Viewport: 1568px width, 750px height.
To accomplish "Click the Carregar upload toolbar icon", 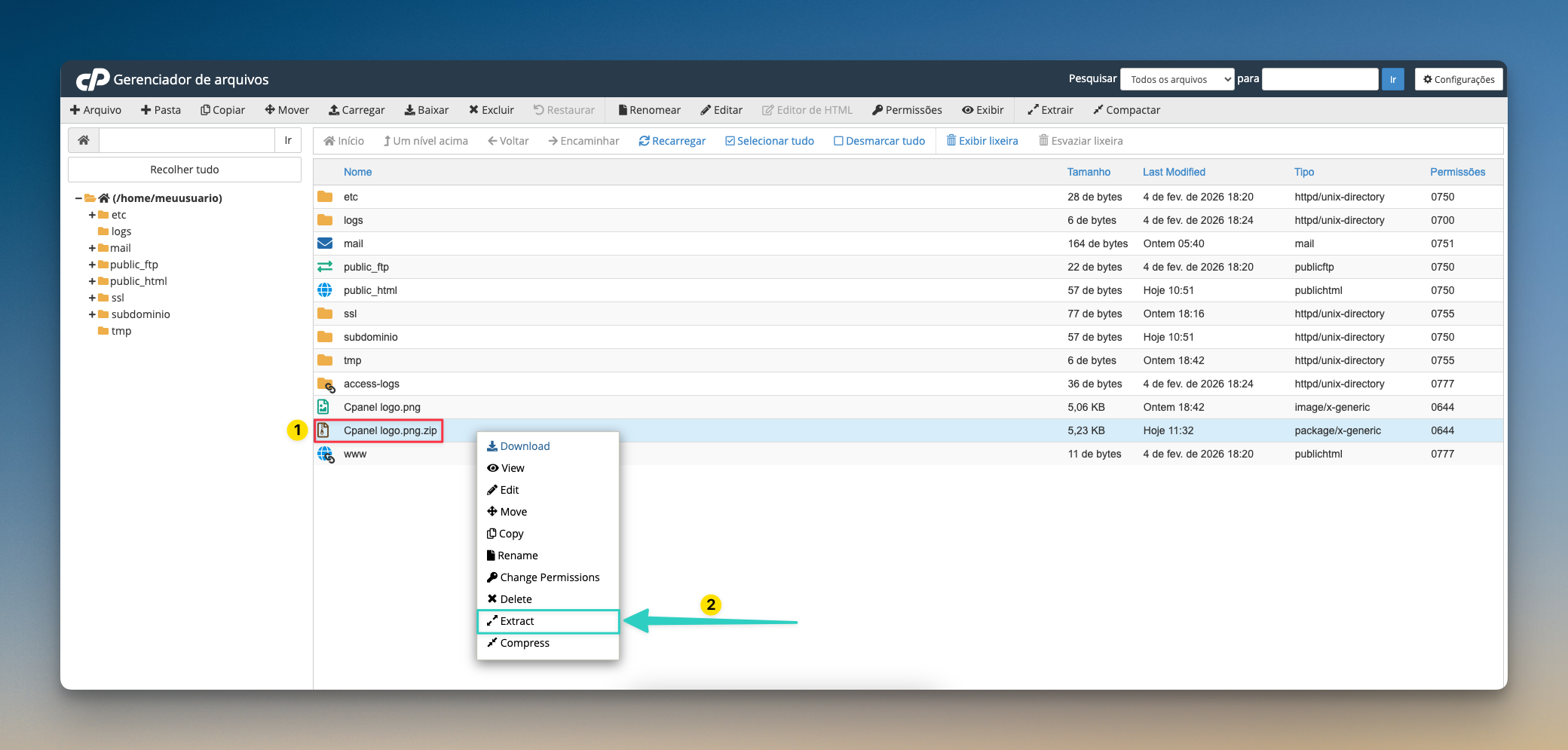I will pyautogui.click(x=334, y=110).
